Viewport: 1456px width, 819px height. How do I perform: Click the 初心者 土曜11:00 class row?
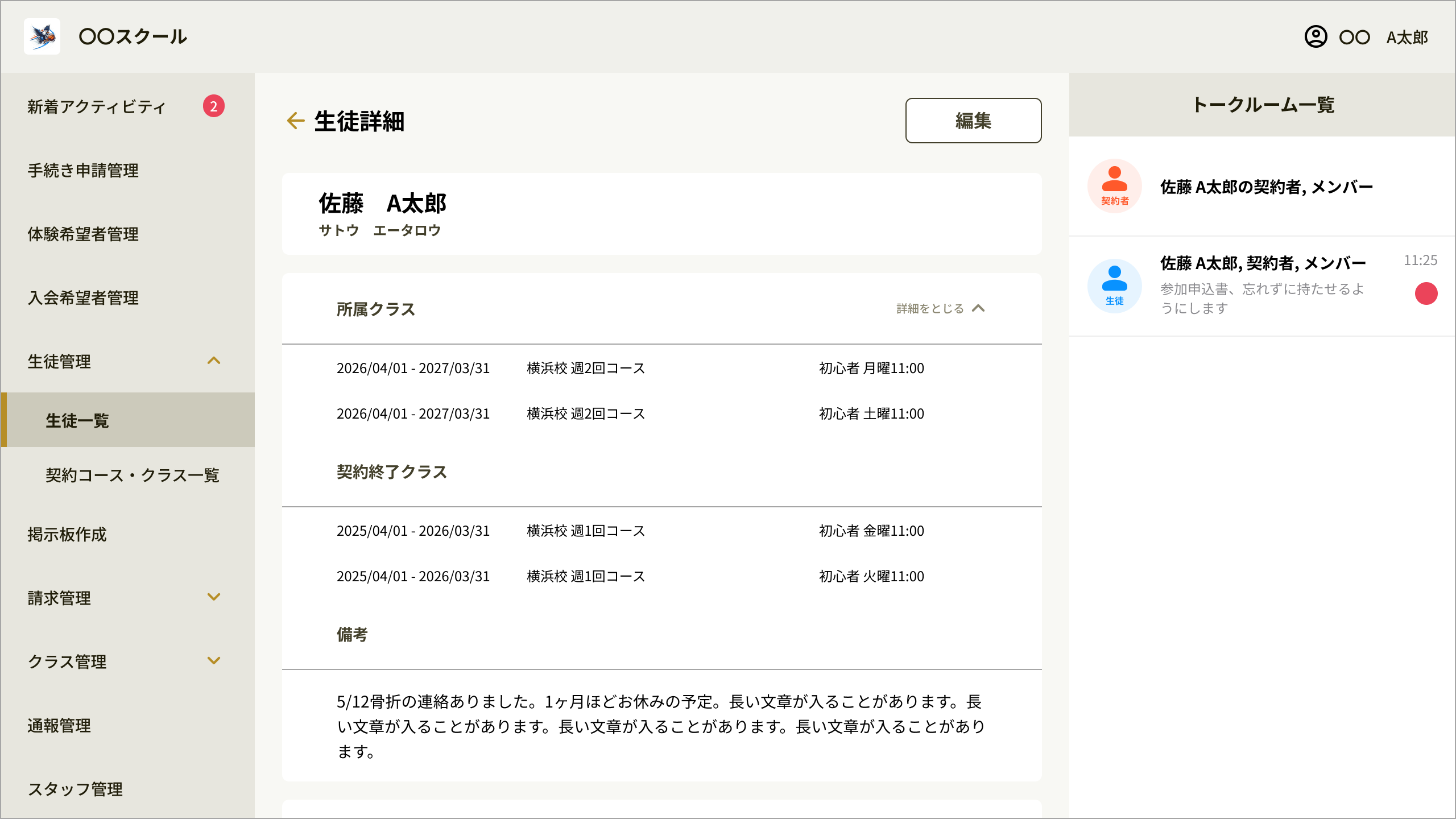[x=662, y=413]
